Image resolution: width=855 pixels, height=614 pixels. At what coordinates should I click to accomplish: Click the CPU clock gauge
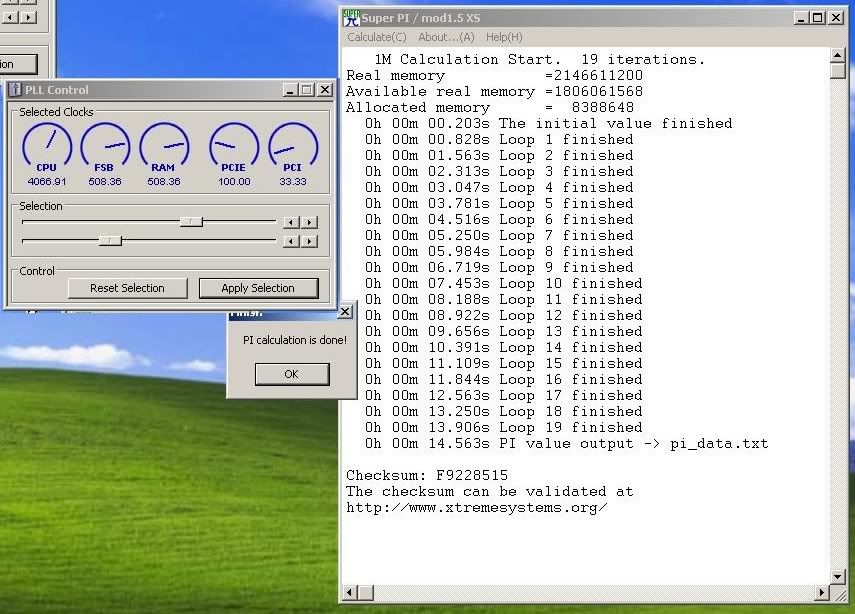pyautogui.click(x=47, y=146)
